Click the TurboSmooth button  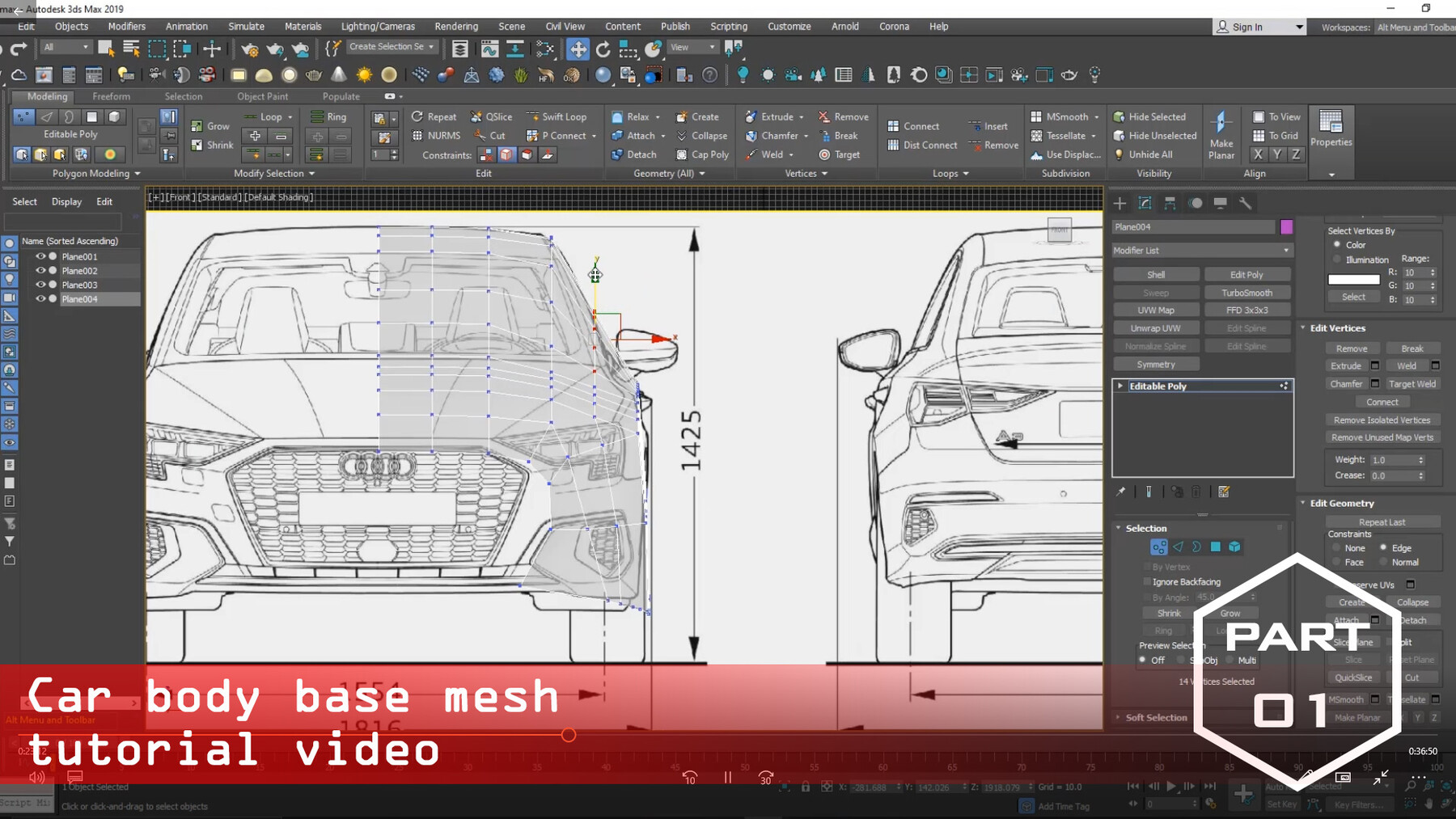pyautogui.click(x=1247, y=292)
